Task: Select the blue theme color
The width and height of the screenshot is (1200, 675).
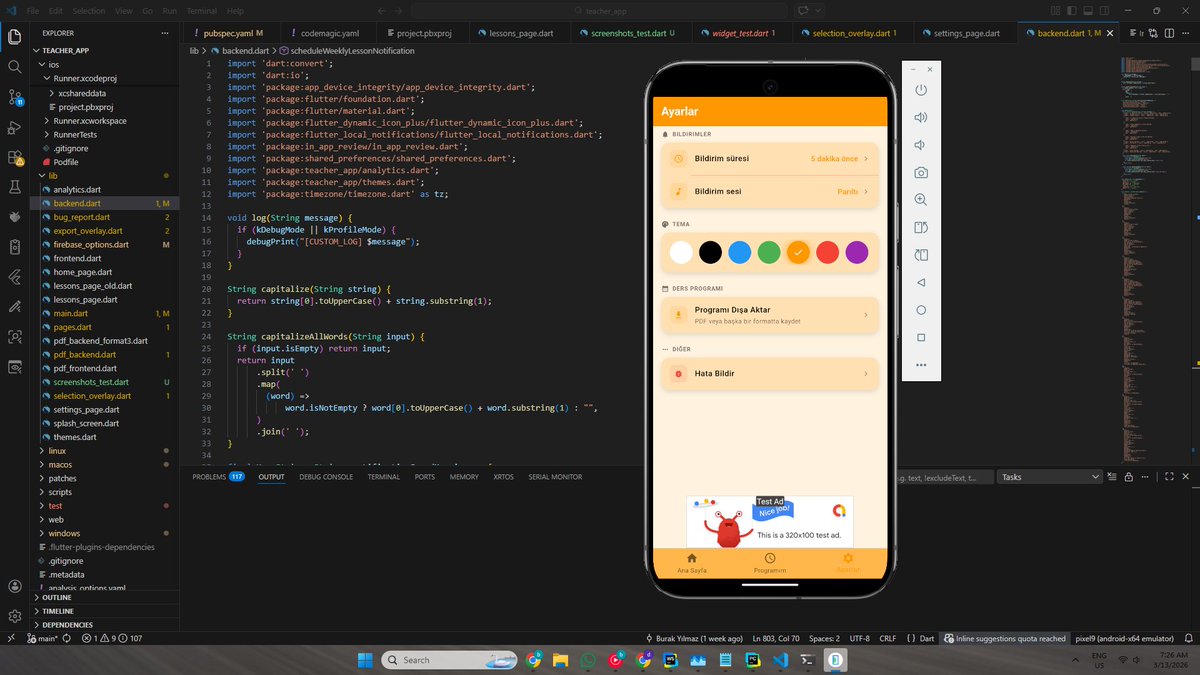Action: coord(739,253)
